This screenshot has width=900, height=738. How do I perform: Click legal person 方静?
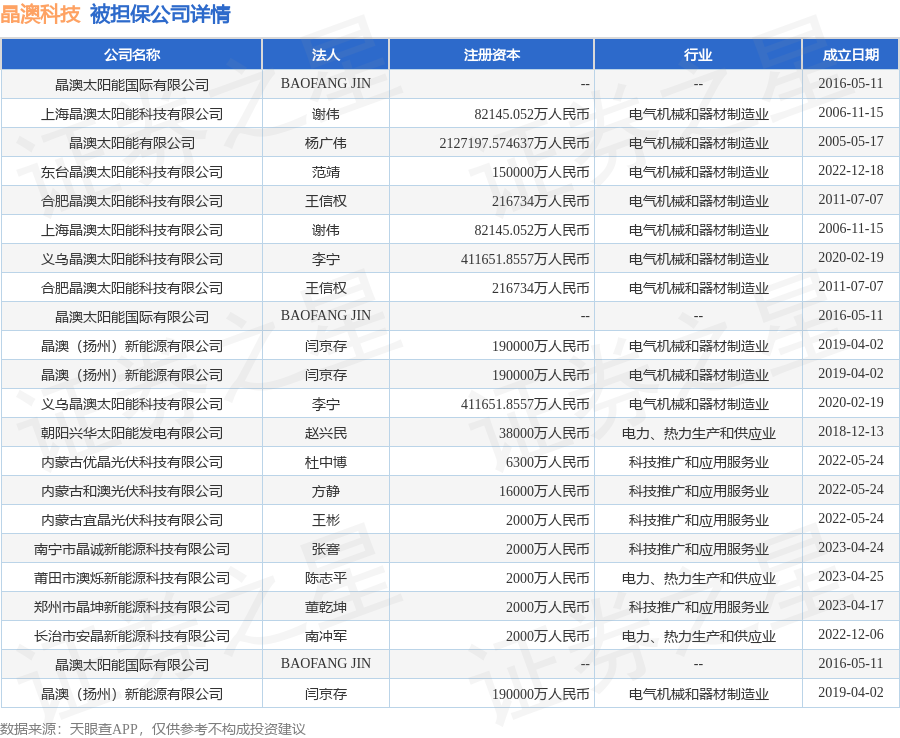325,491
